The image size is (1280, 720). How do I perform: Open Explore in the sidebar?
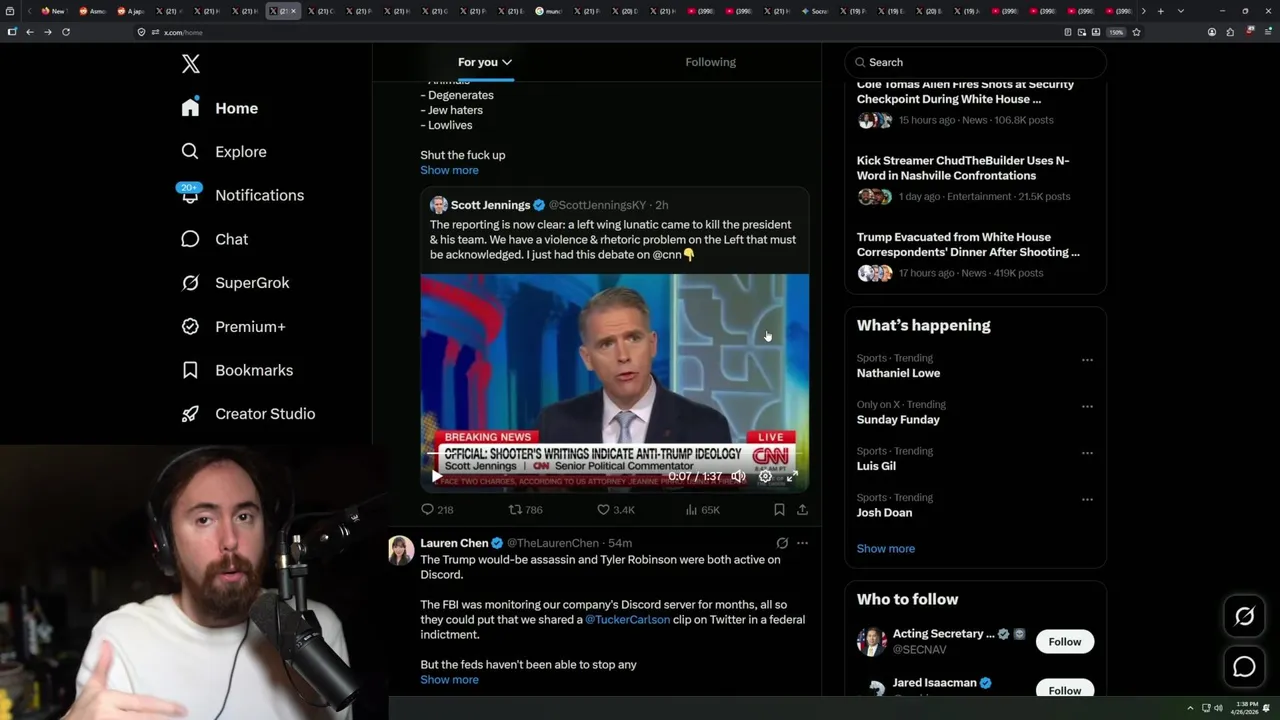coord(224,152)
